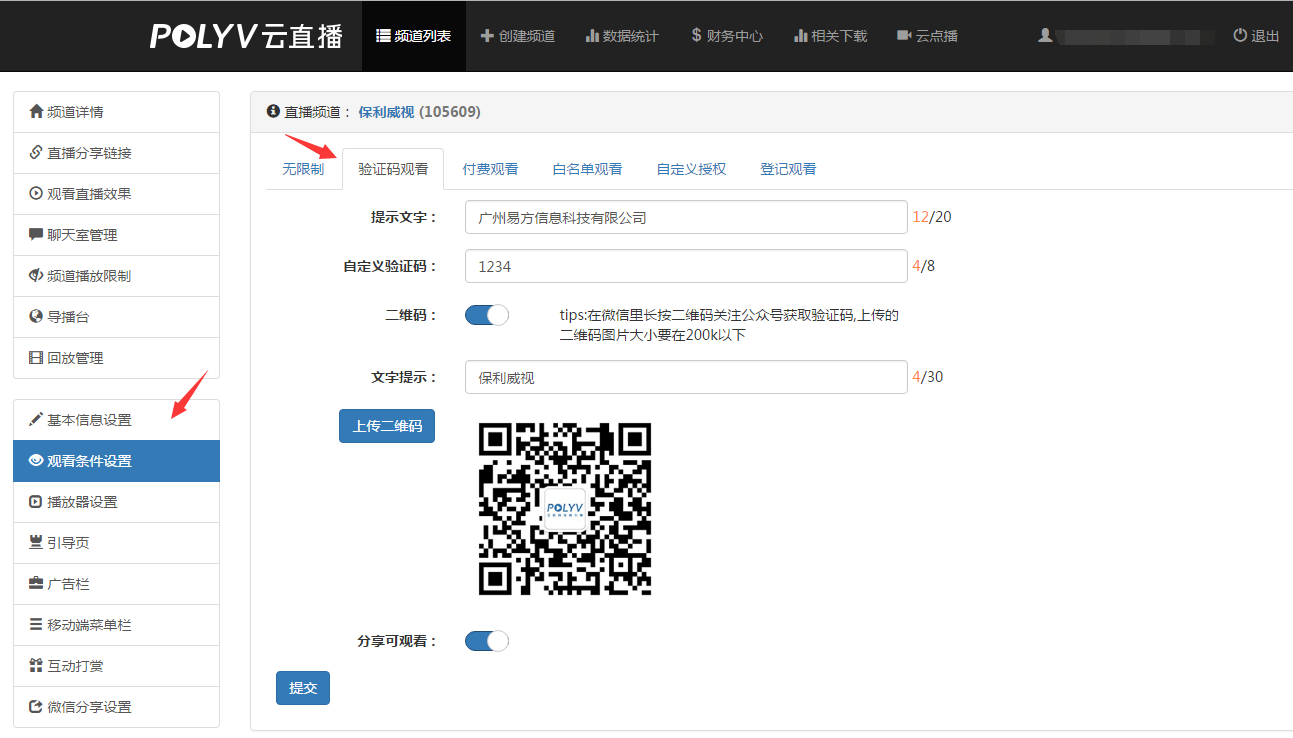
Task: Open 财务中心 from the top menu
Action: [726, 36]
